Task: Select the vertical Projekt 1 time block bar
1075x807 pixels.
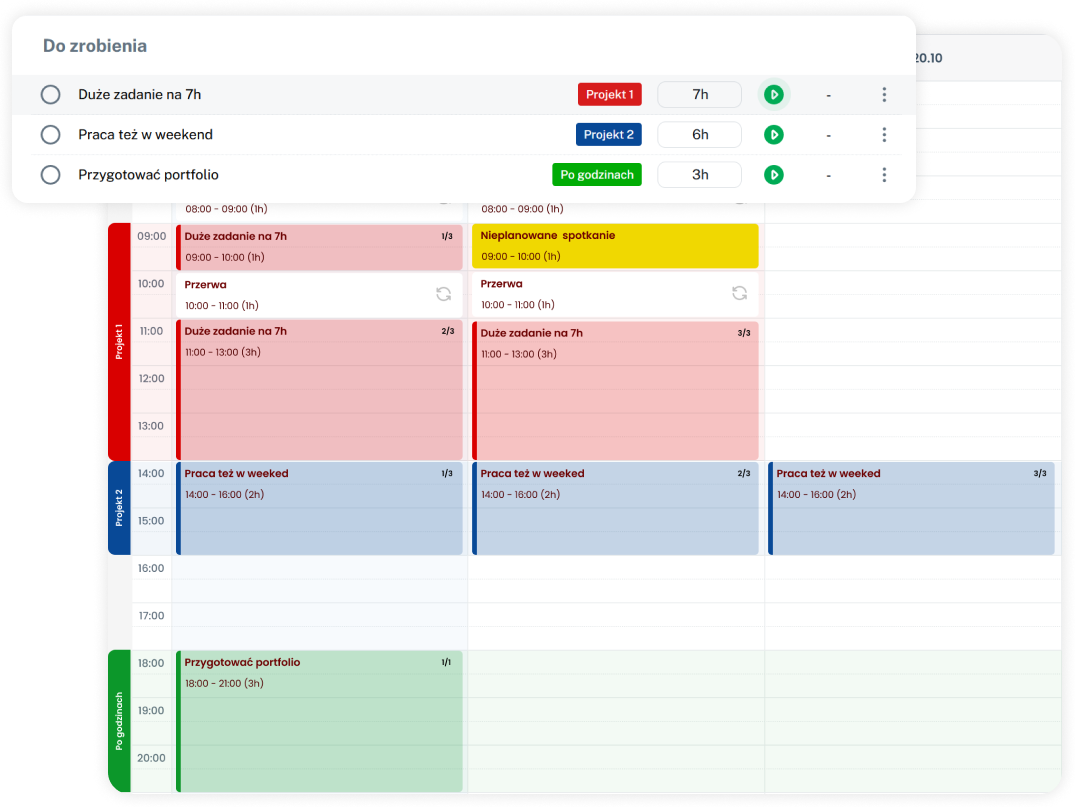Action: click(119, 341)
